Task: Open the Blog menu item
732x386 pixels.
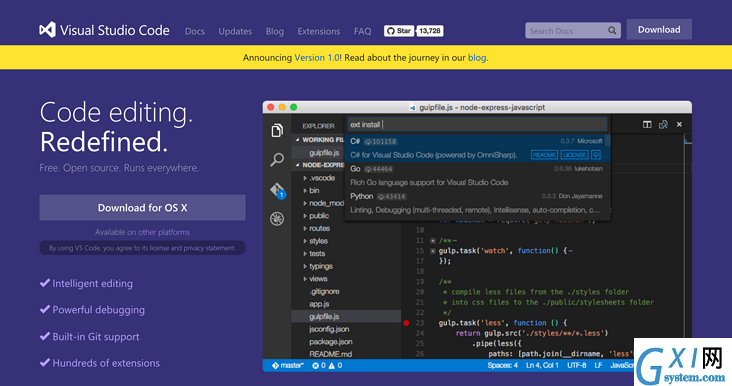Action: 274,31
